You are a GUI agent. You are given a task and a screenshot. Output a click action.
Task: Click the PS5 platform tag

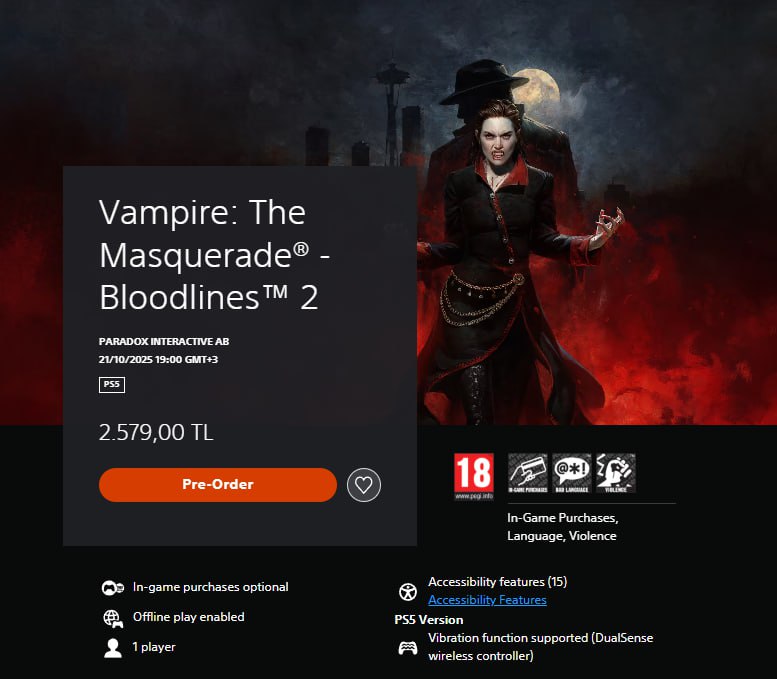[112, 385]
